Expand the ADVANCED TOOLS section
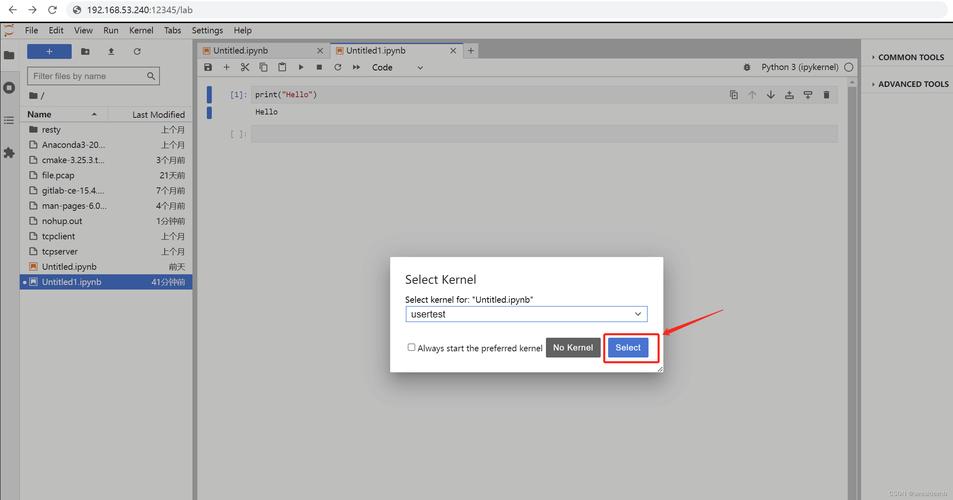The image size is (953, 500). (x=911, y=84)
